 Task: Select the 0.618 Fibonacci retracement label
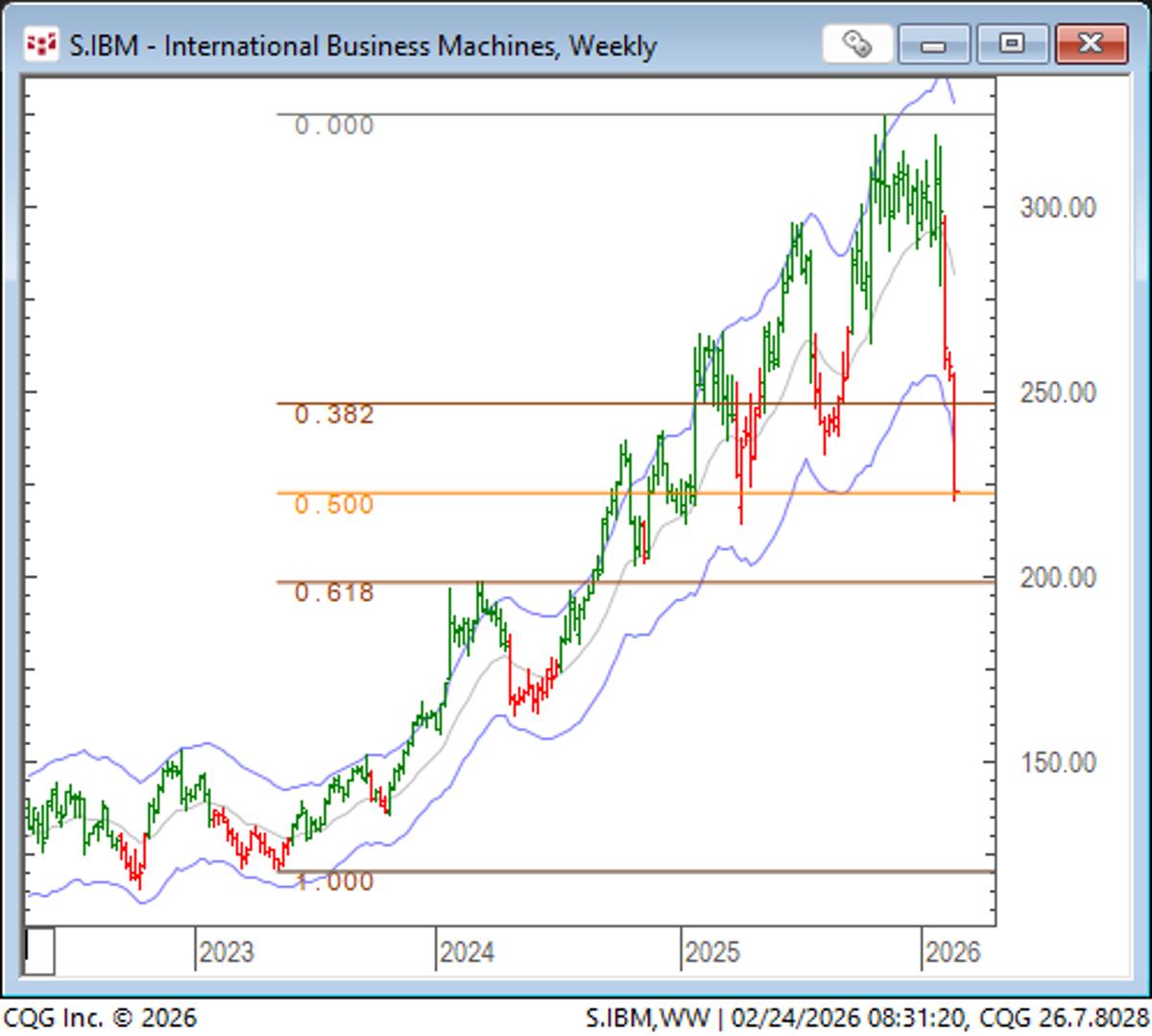click(334, 592)
